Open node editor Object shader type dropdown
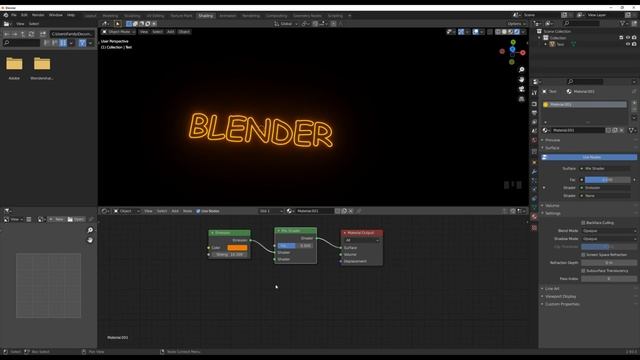Screen dimensions: 640x360 (127, 211)
